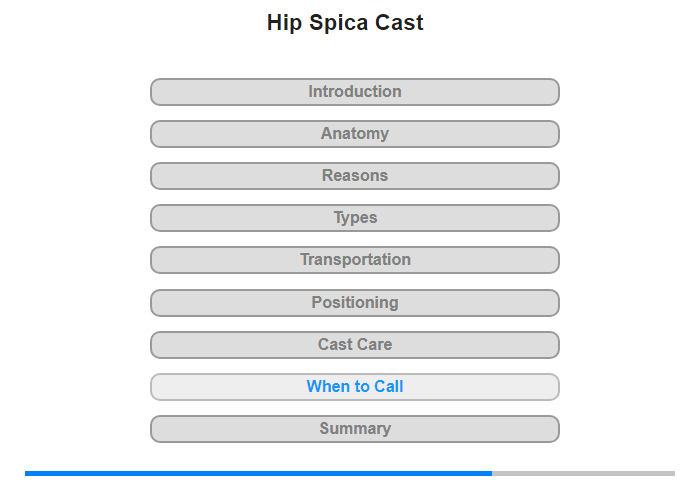Navigate to the Transportation section
Screen dimensions: 700x480
[x=355, y=260]
